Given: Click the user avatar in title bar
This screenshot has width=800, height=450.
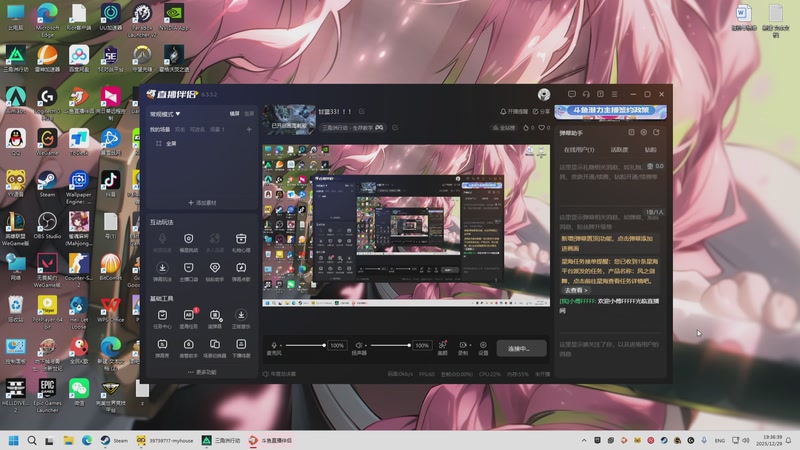Looking at the screenshot, I should pyautogui.click(x=544, y=94).
